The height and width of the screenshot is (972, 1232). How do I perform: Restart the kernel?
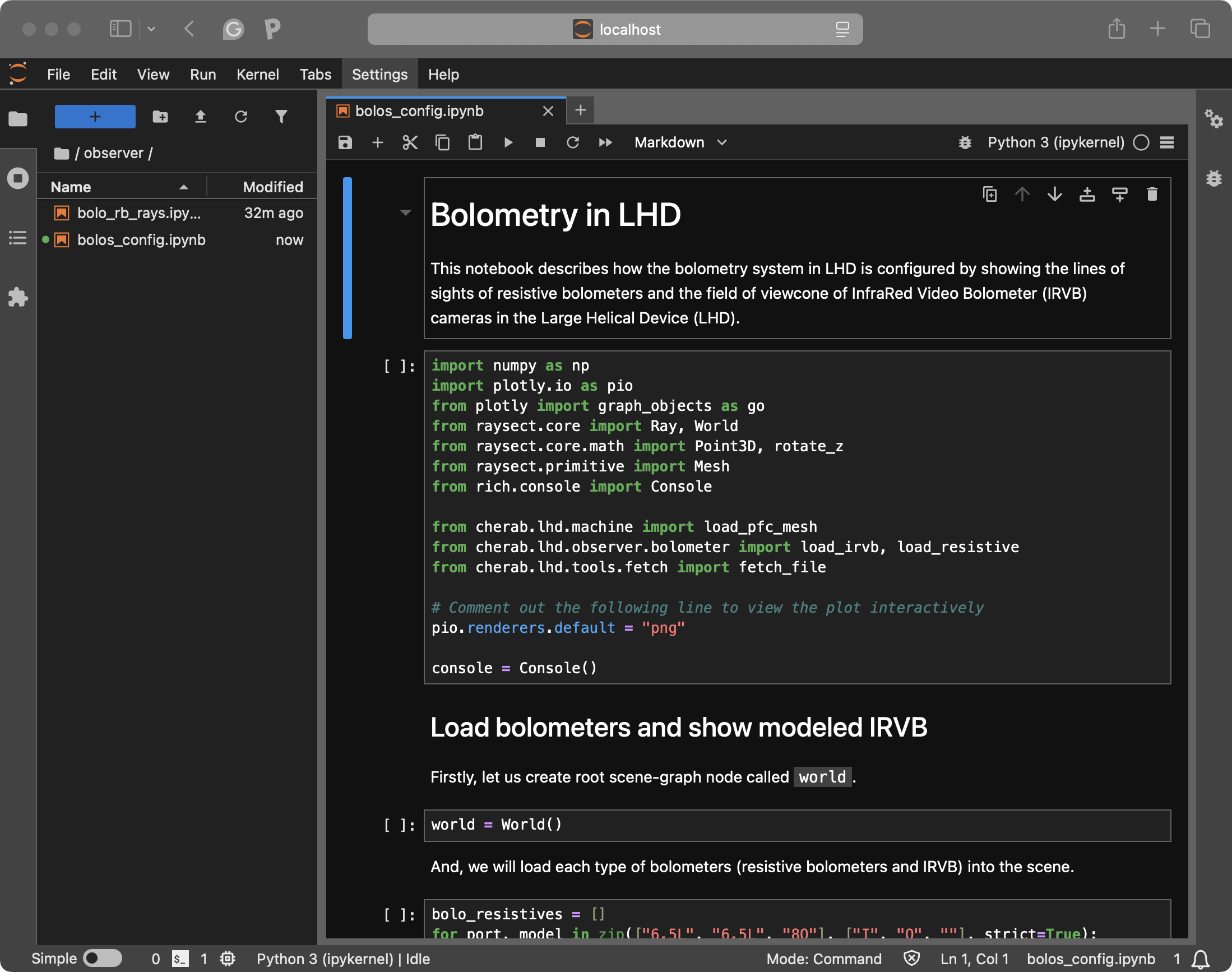tap(572, 142)
